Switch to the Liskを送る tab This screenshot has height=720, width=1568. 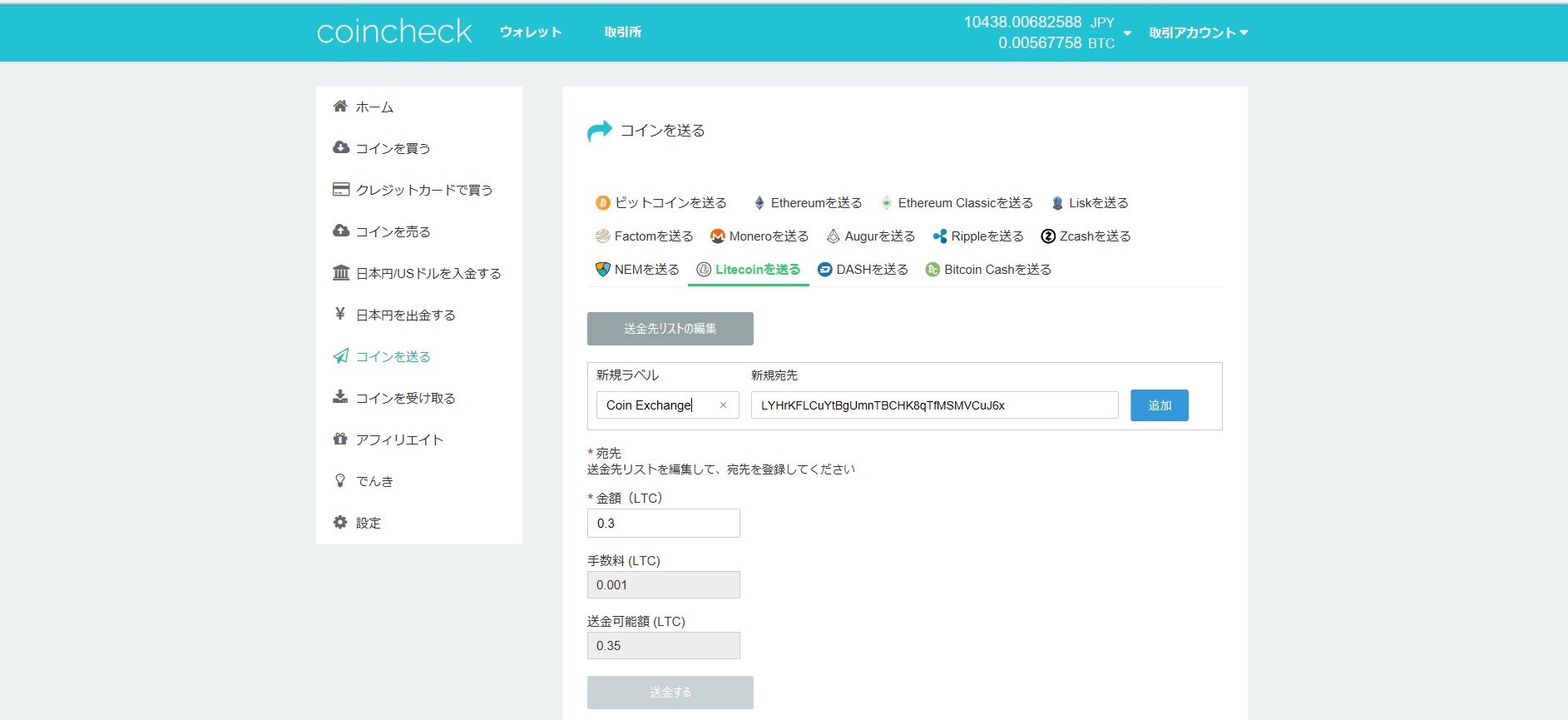pos(1090,202)
